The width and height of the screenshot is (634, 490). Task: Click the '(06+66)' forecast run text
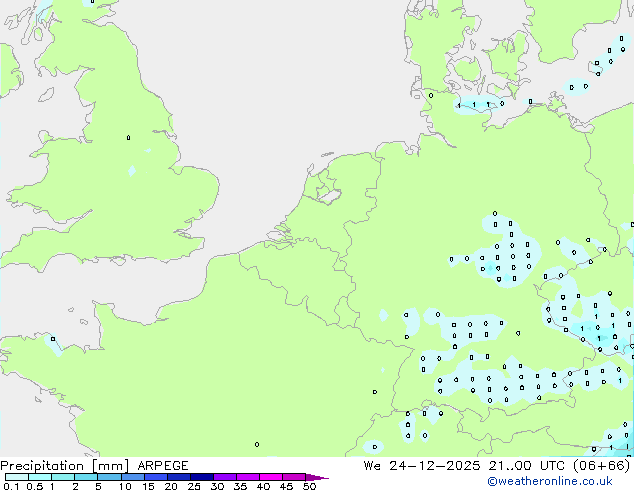[601, 466]
